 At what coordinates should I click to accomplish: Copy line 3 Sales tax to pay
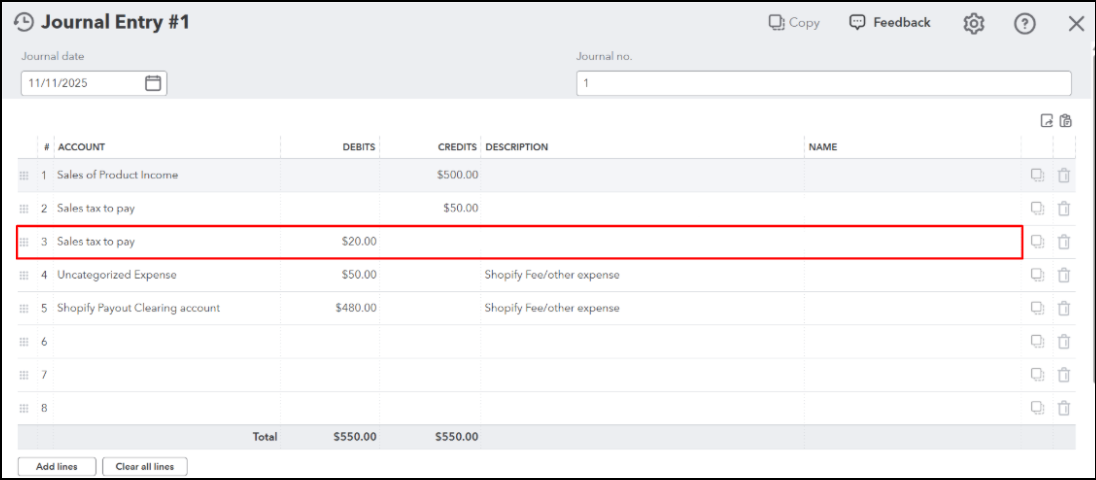pos(1037,242)
